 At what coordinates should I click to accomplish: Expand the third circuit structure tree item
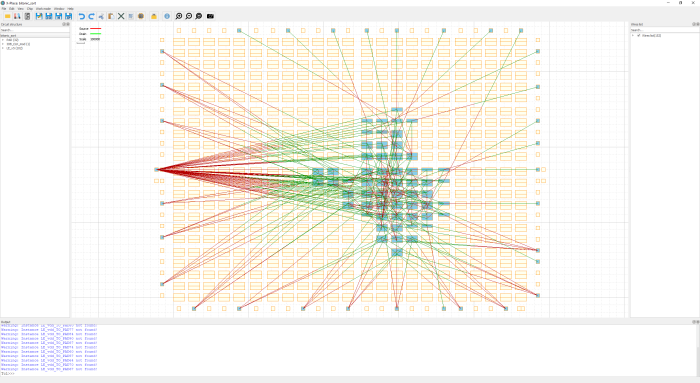pyautogui.click(x=3, y=48)
